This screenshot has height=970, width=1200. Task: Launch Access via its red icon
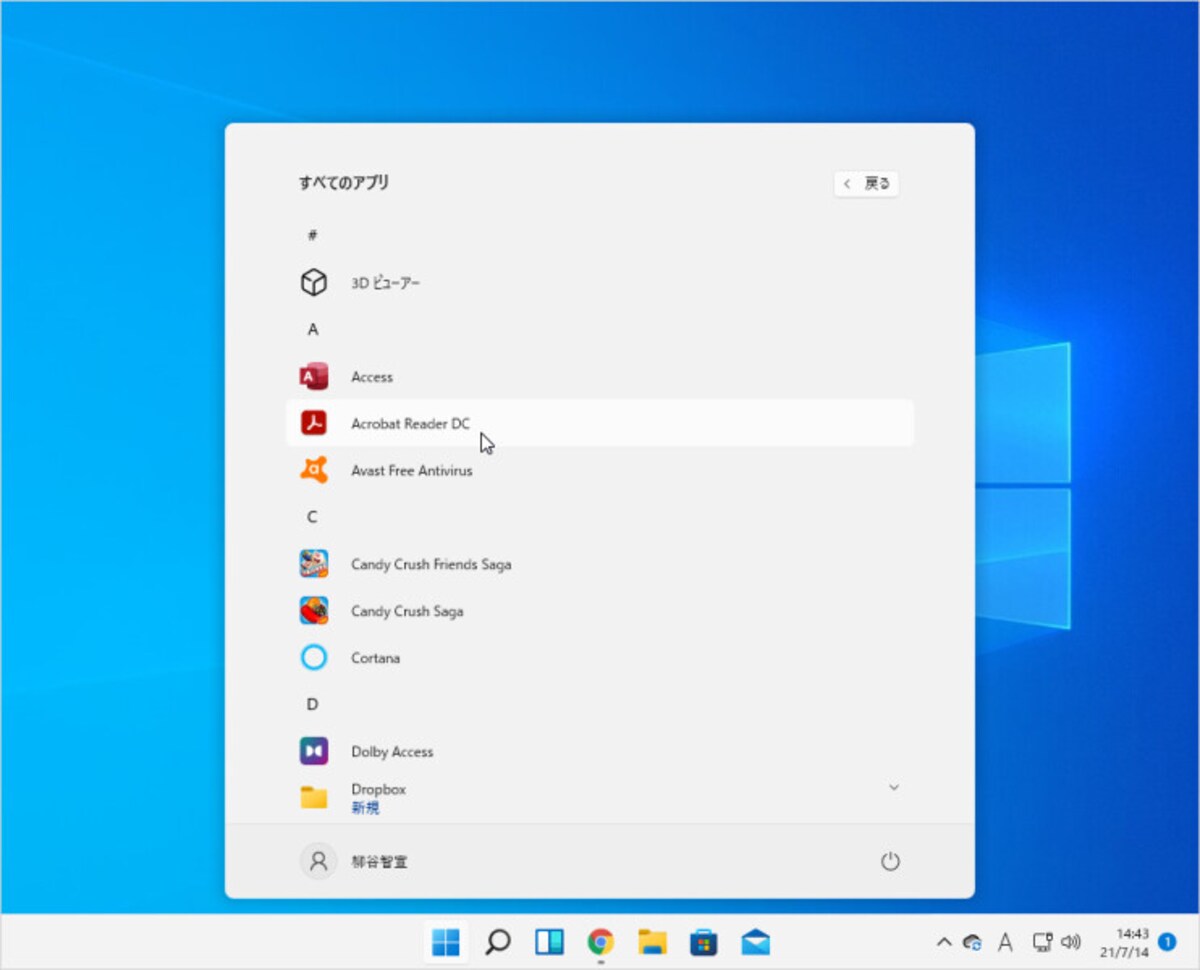(x=314, y=377)
